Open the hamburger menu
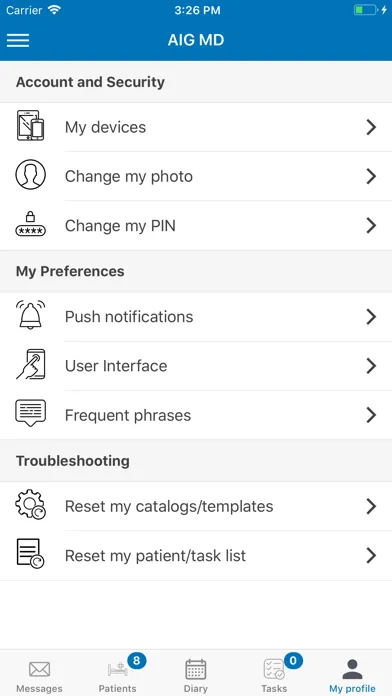This screenshot has height=696, width=392. click(x=18, y=40)
